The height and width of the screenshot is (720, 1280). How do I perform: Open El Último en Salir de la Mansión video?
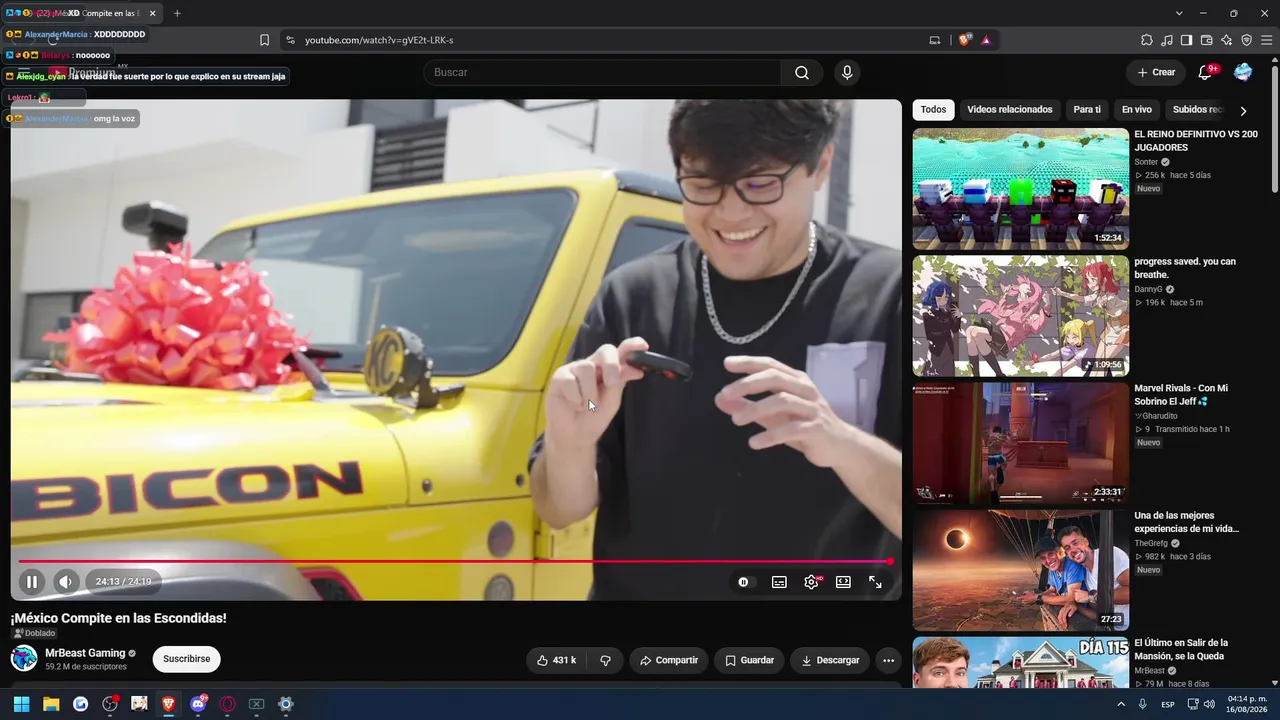(x=1021, y=663)
